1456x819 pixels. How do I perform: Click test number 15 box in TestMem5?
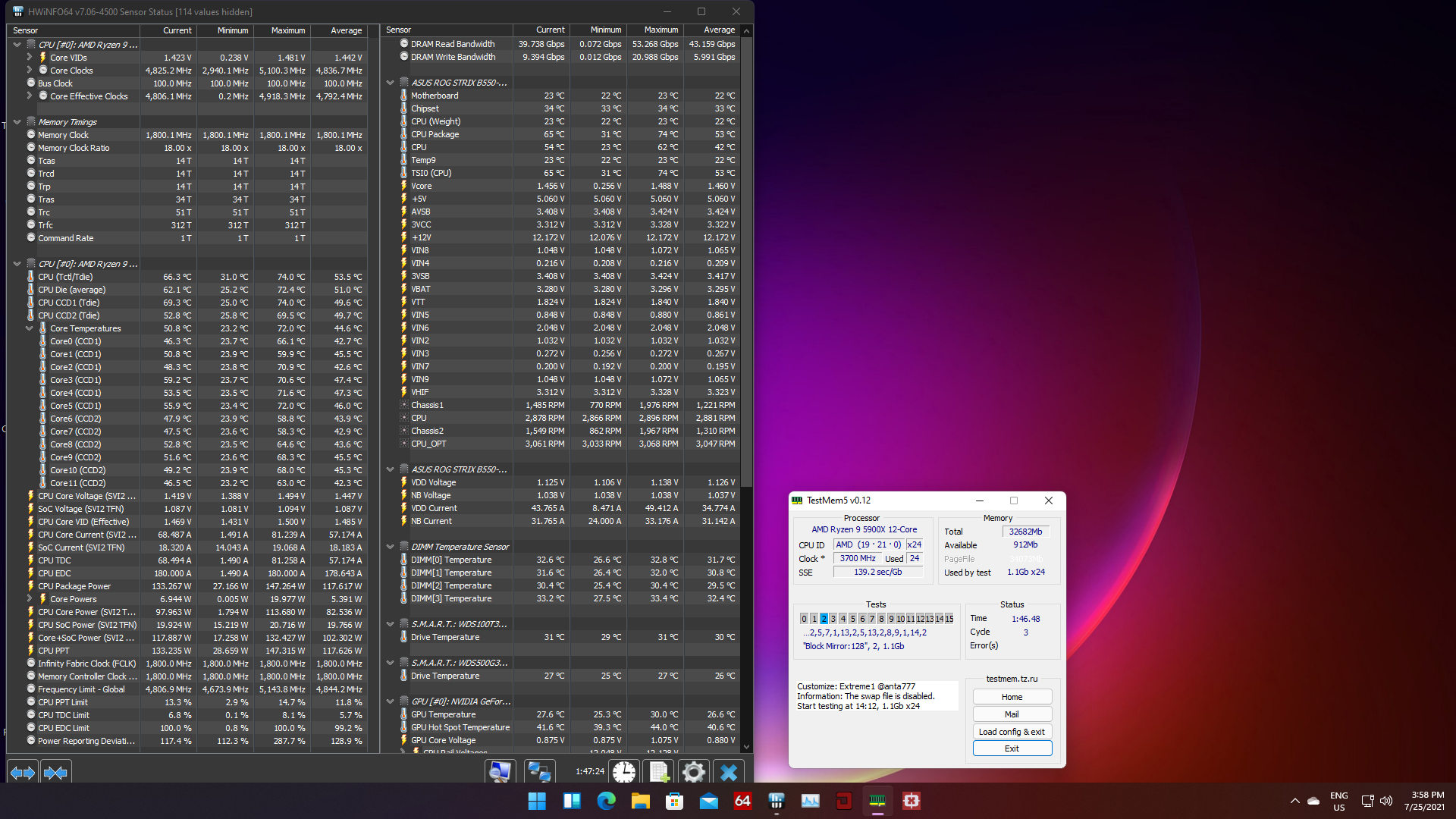[949, 619]
